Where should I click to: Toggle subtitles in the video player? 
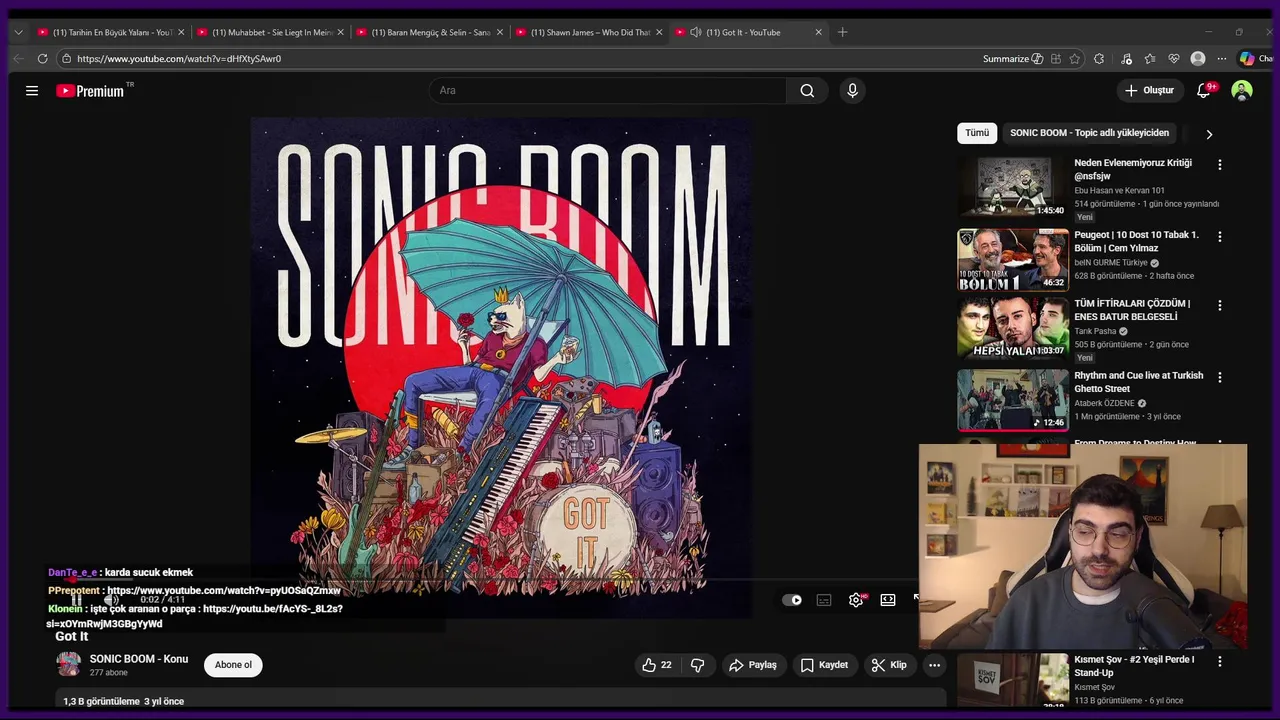point(824,600)
